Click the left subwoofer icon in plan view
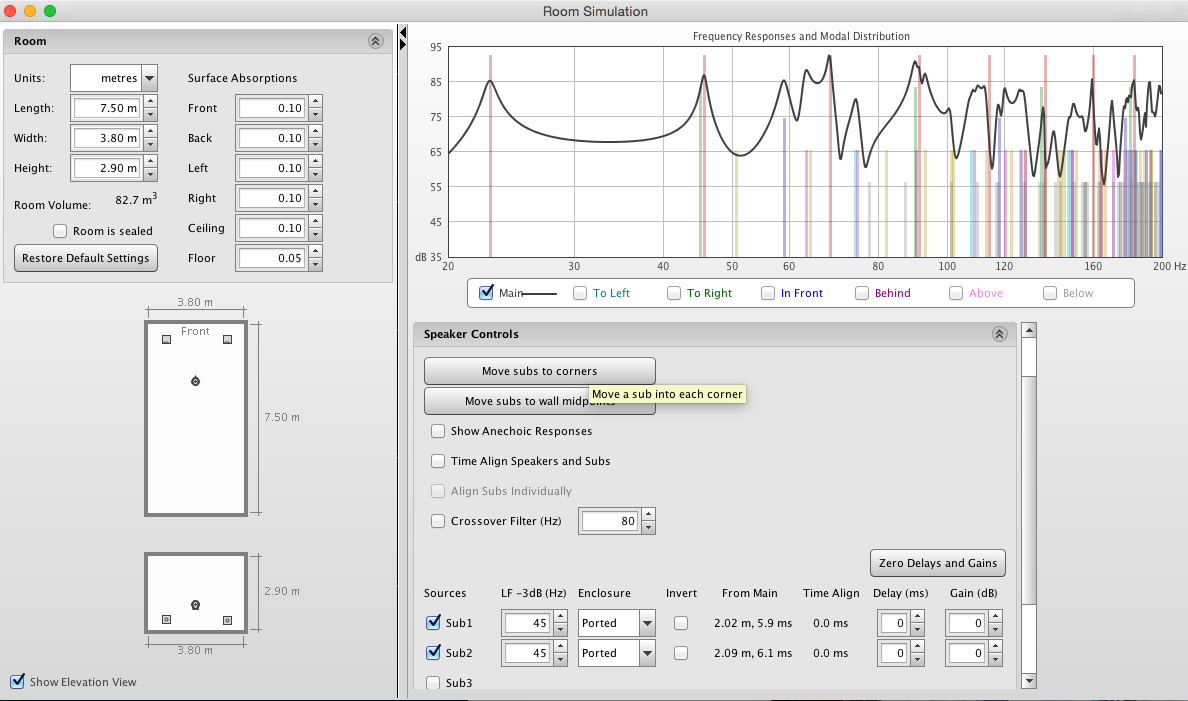This screenshot has height=701, width=1188. point(167,340)
